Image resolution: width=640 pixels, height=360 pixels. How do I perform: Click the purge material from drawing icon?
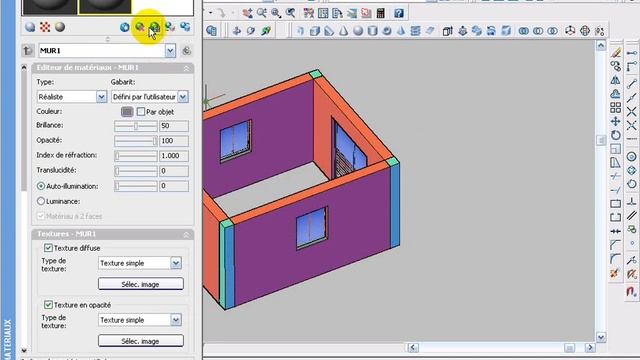(x=140, y=27)
